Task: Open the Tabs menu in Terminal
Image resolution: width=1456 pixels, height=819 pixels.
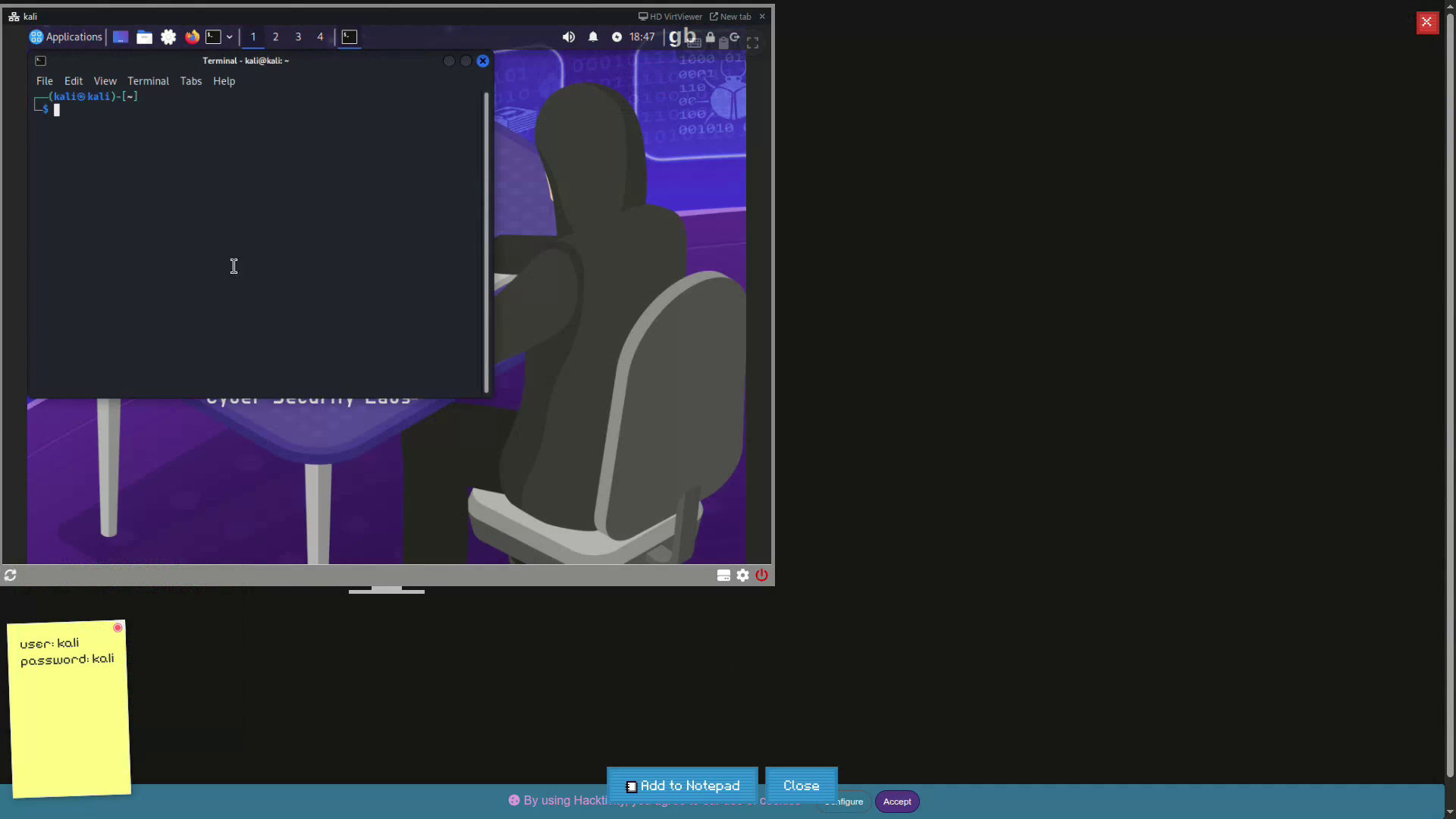Action: point(191,81)
